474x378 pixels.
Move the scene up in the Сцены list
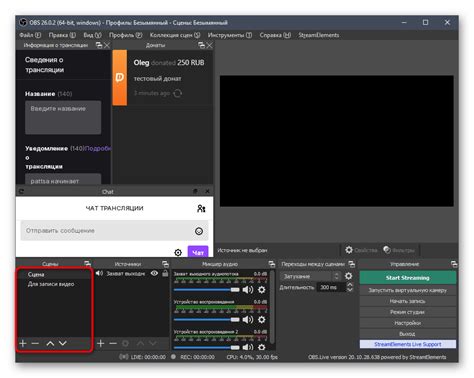50,343
